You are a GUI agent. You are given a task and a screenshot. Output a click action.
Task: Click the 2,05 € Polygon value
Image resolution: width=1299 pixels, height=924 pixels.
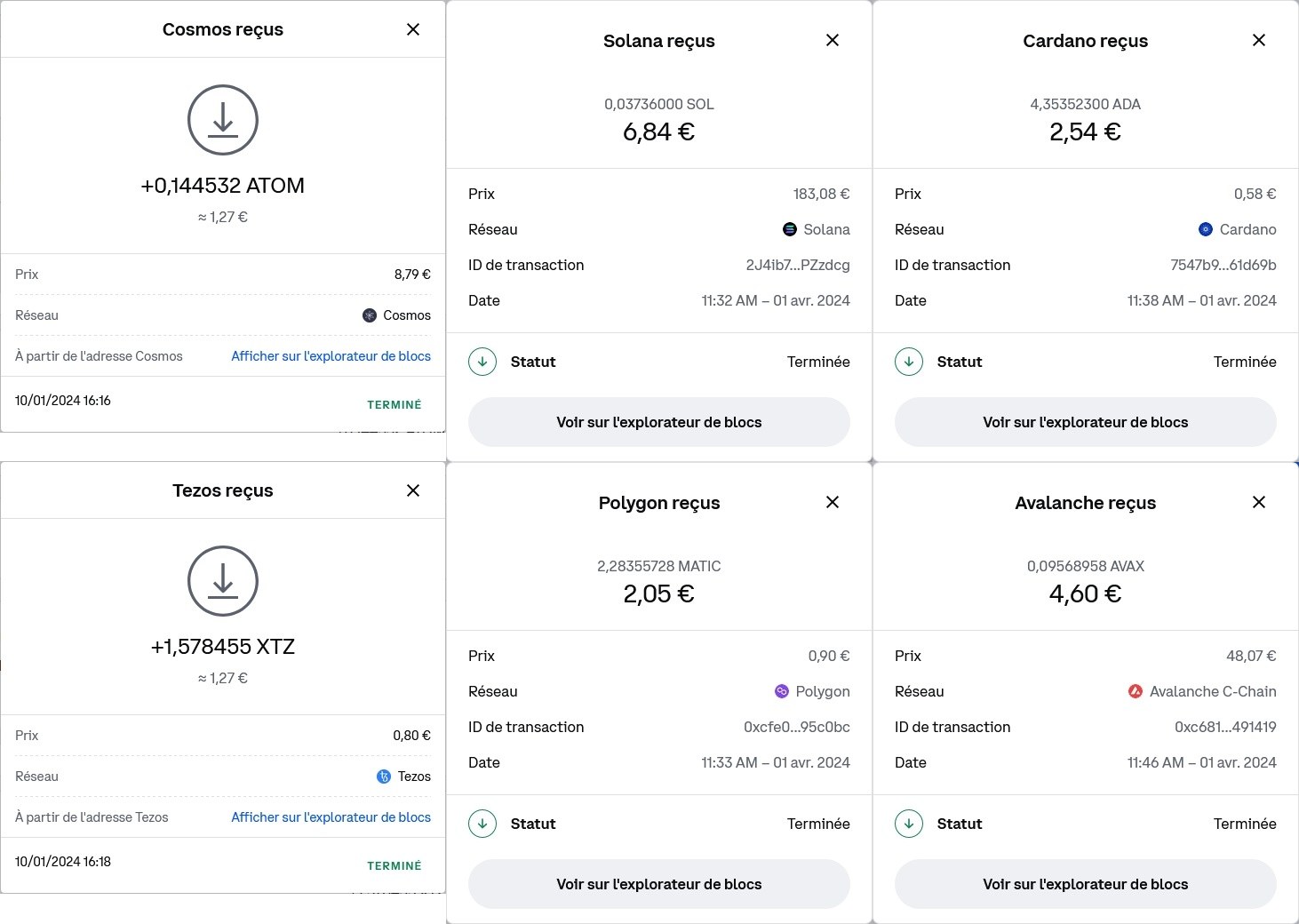point(659,594)
